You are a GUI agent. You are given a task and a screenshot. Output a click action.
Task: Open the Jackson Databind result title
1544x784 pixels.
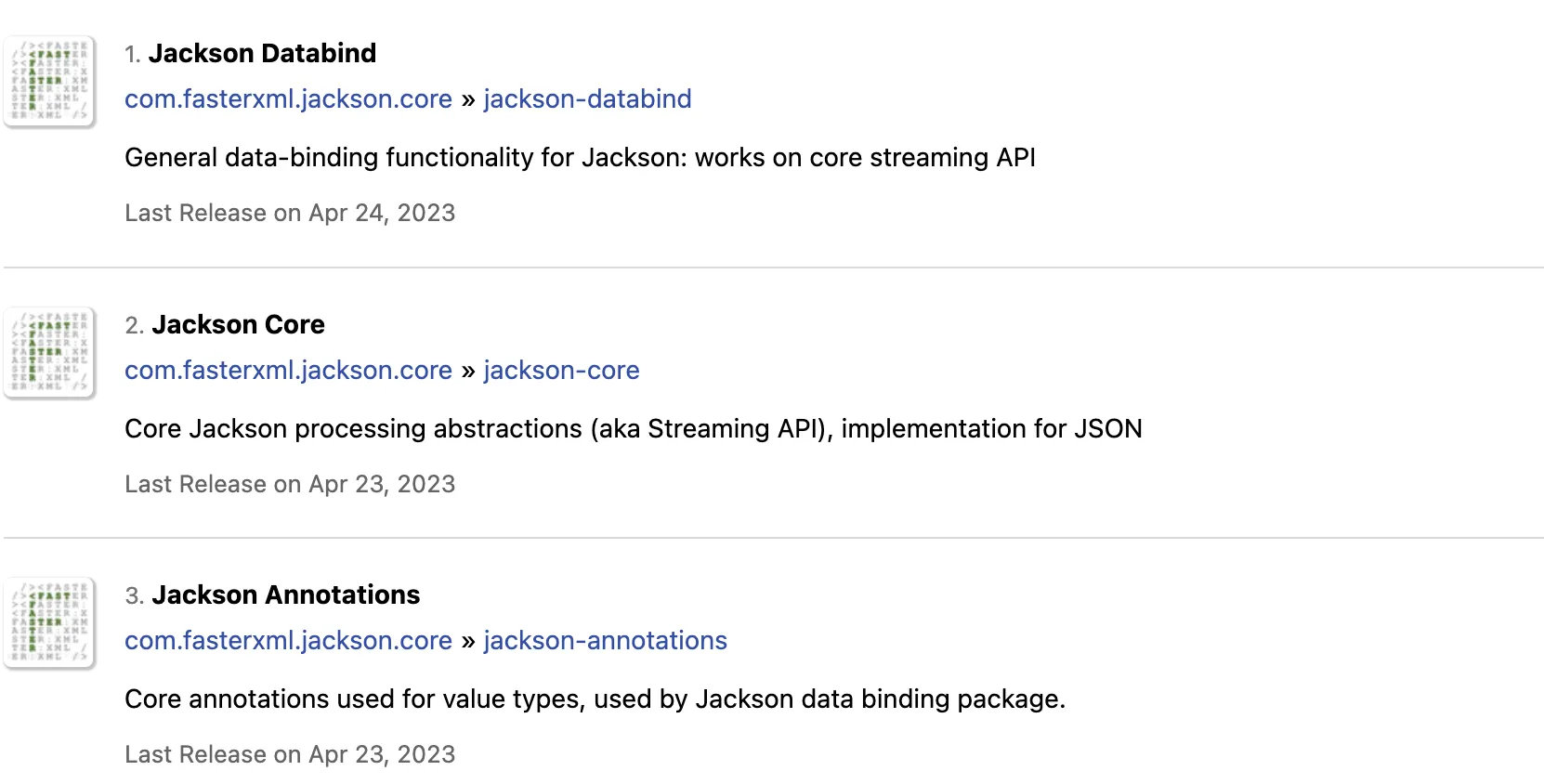coord(262,54)
